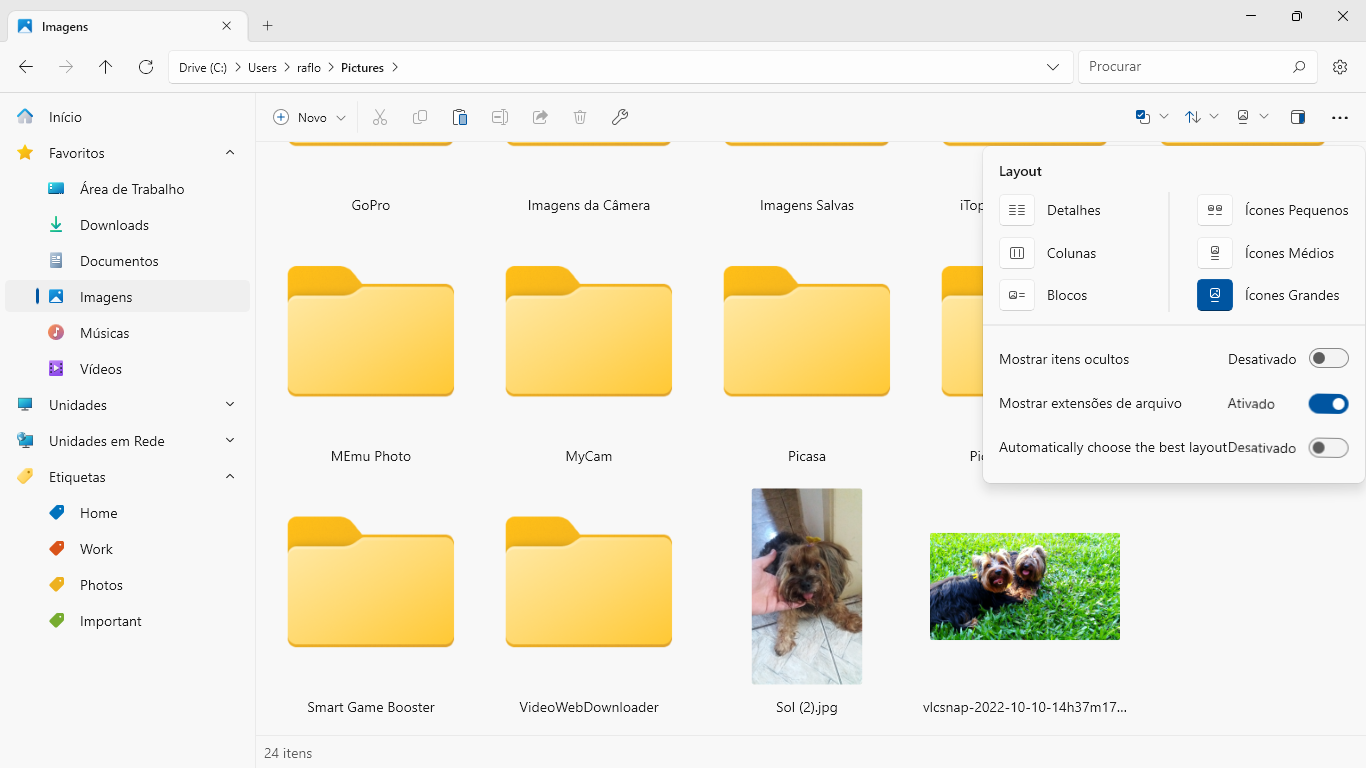Select Blocos layout option

point(1043,295)
